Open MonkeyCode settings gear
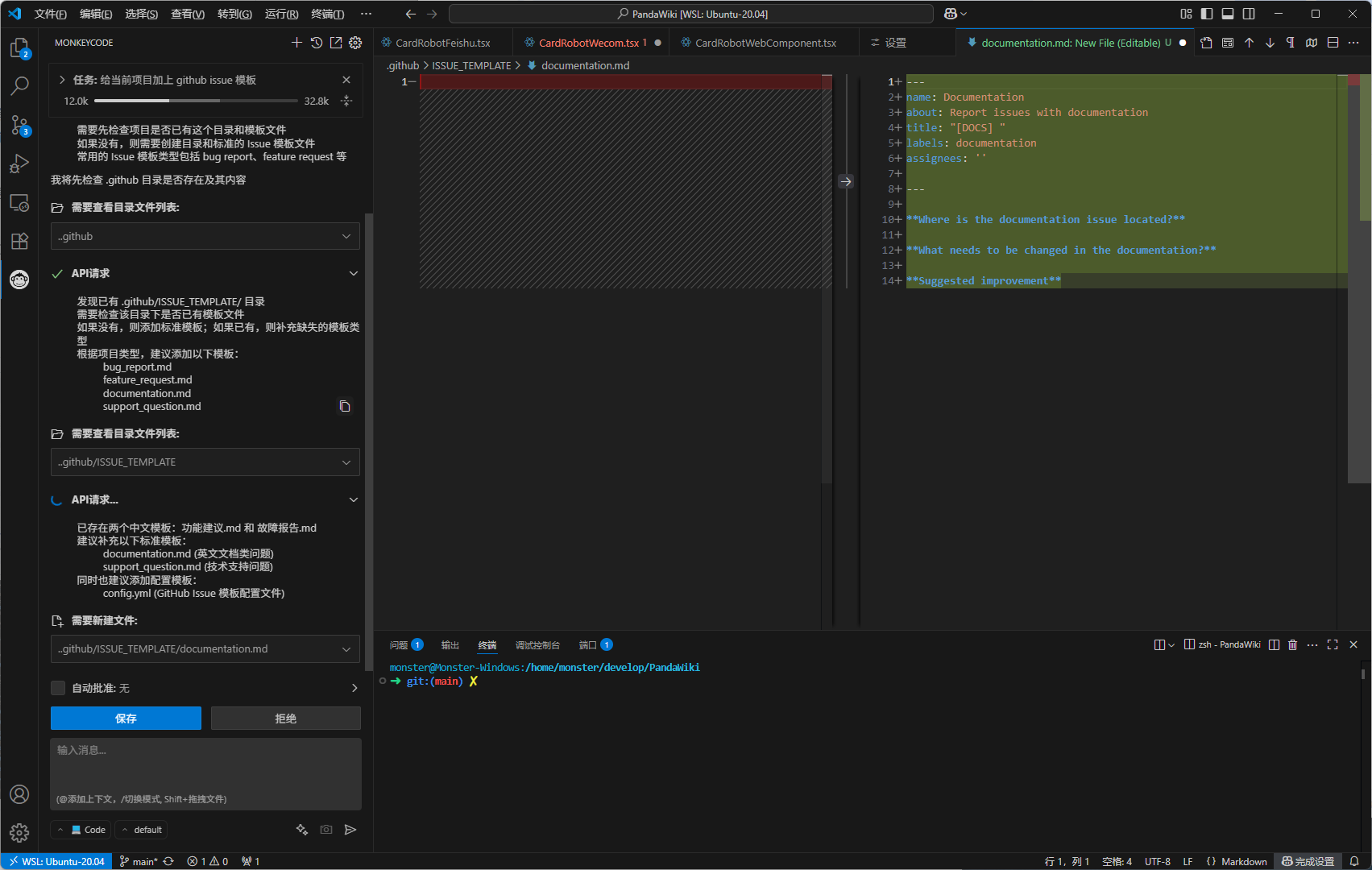1372x870 pixels. (355, 43)
